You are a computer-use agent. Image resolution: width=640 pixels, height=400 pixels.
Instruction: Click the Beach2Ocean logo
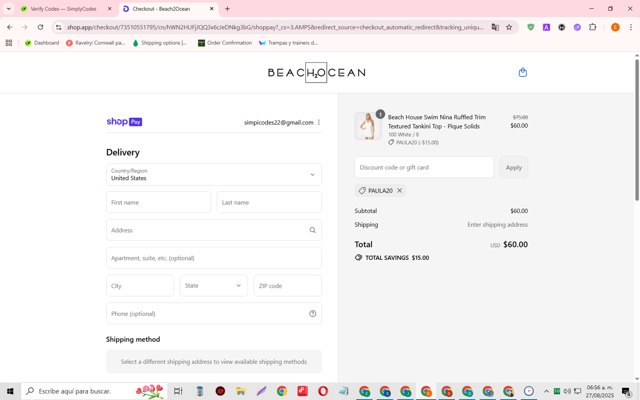(316, 73)
